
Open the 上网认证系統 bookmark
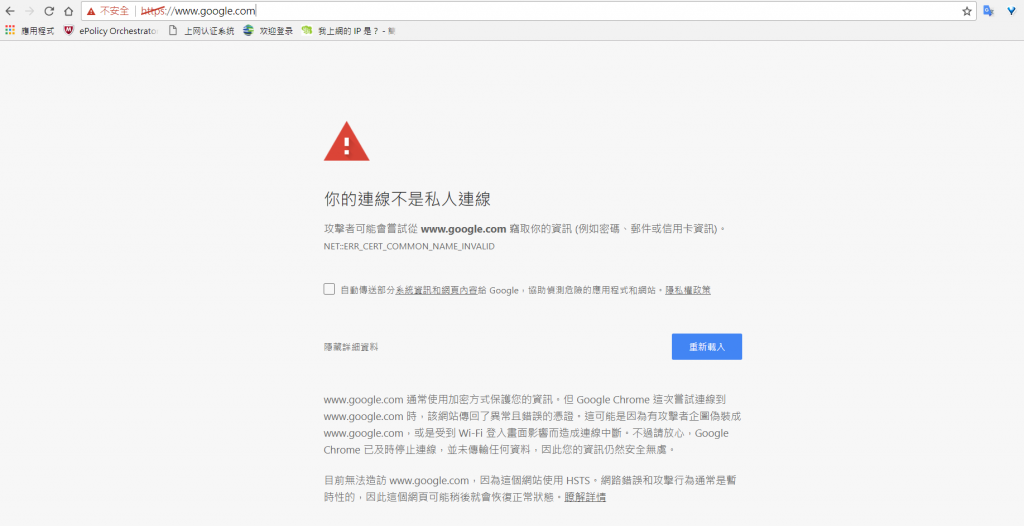point(201,31)
